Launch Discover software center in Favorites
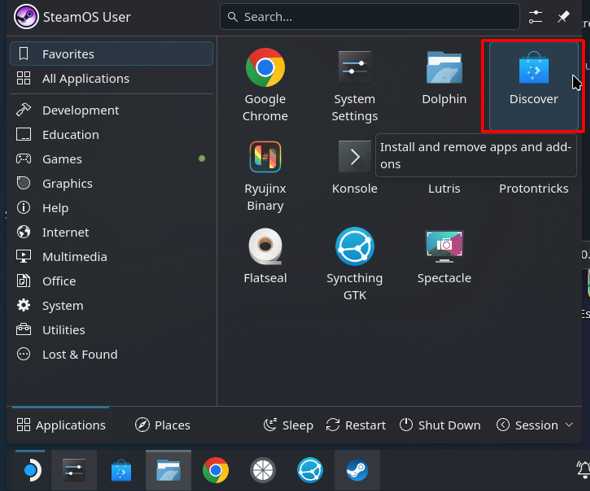The image size is (590, 491). (x=533, y=85)
